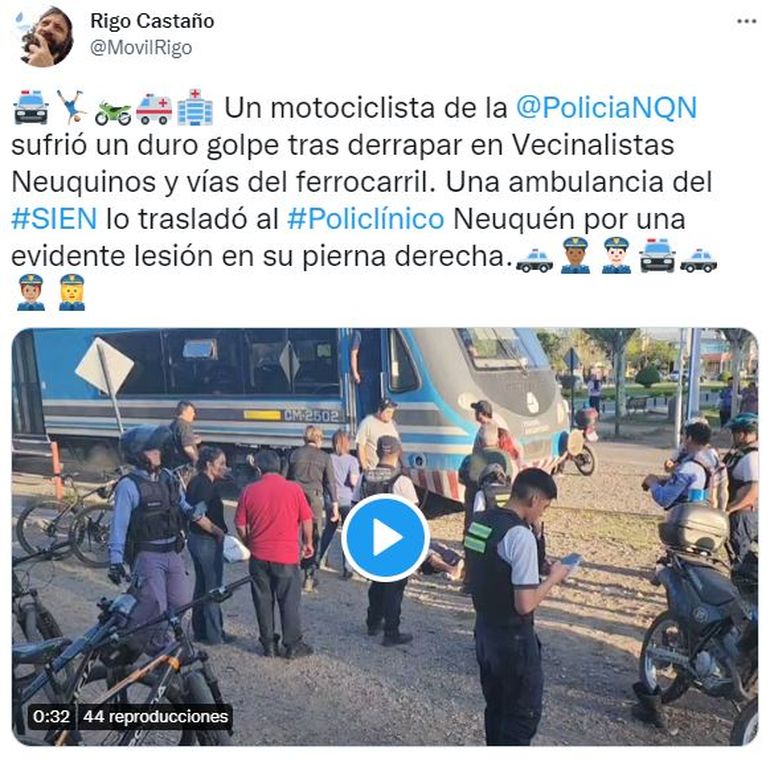Open the three-dot more options menu
Viewport: 770px width, 758px height.
point(746,22)
